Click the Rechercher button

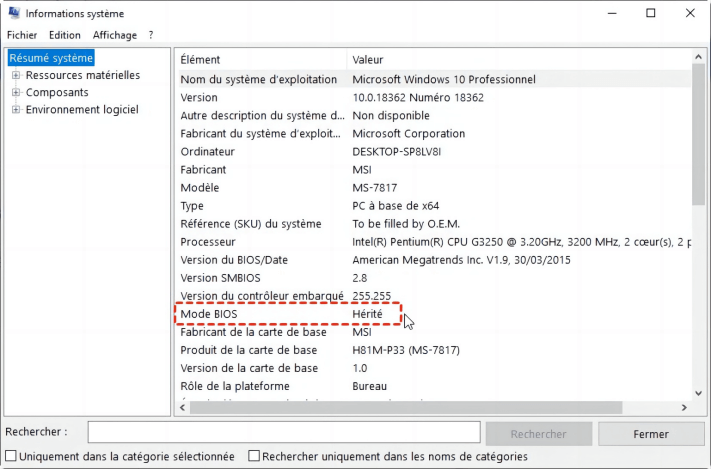click(x=538, y=434)
